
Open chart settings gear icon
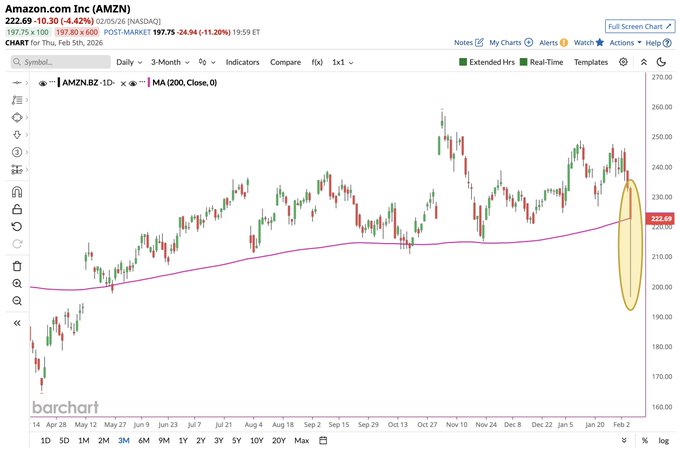[x=623, y=62]
